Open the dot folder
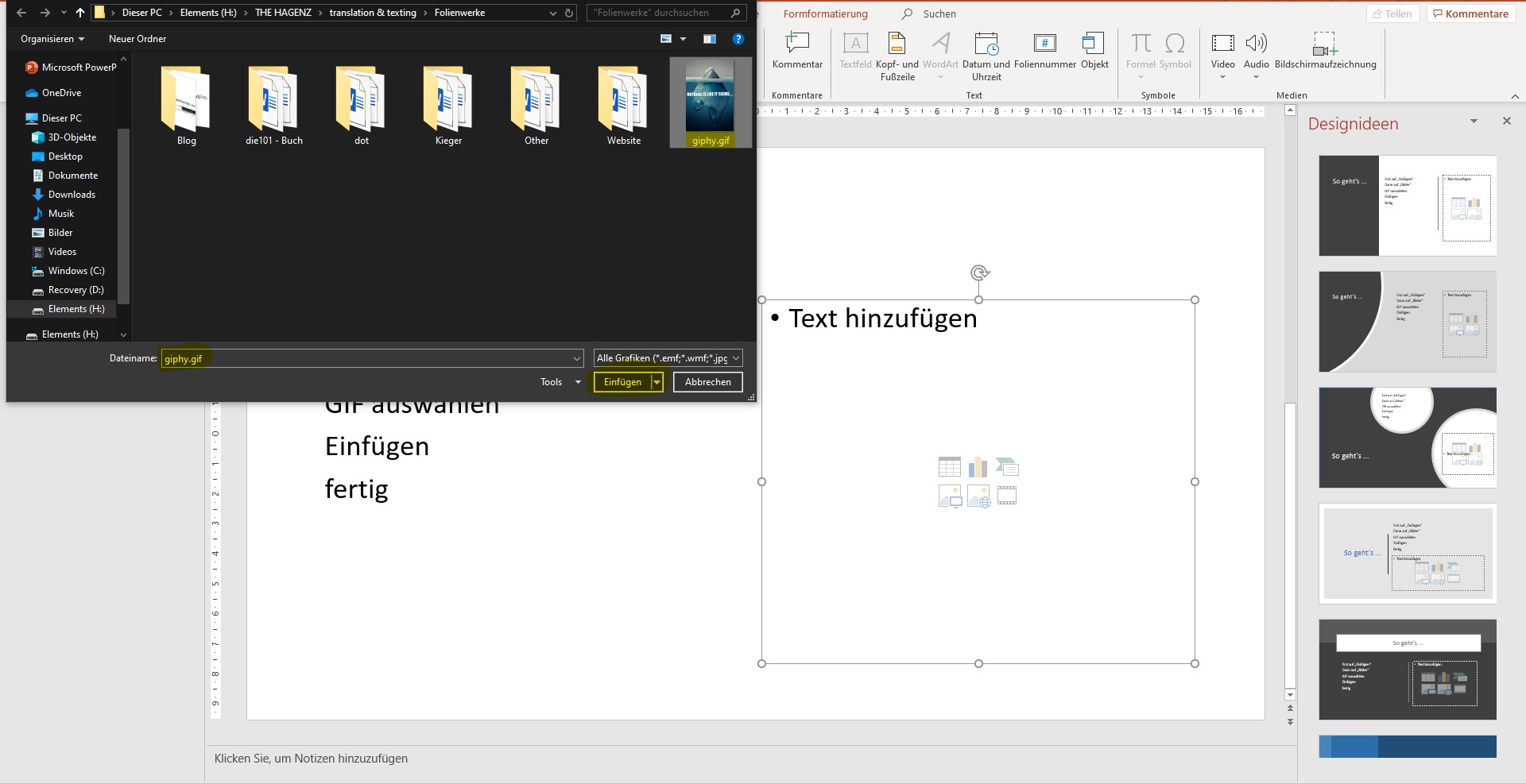This screenshot has width=1526, height=784. 362,106
